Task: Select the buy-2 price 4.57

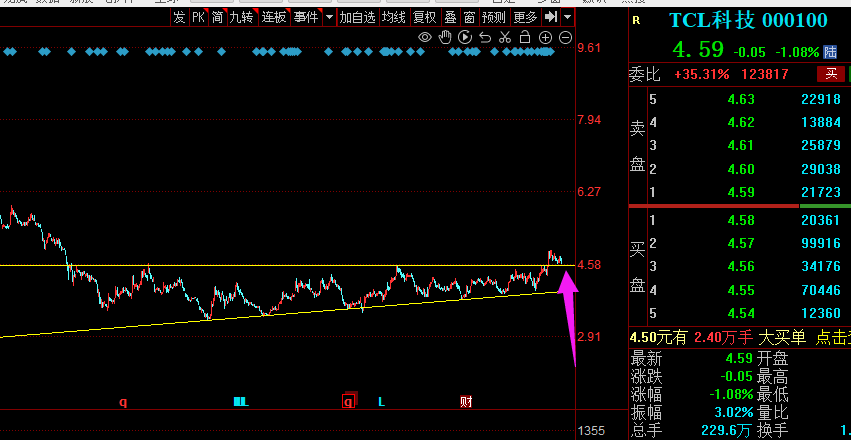Action: tap(741, 244)
